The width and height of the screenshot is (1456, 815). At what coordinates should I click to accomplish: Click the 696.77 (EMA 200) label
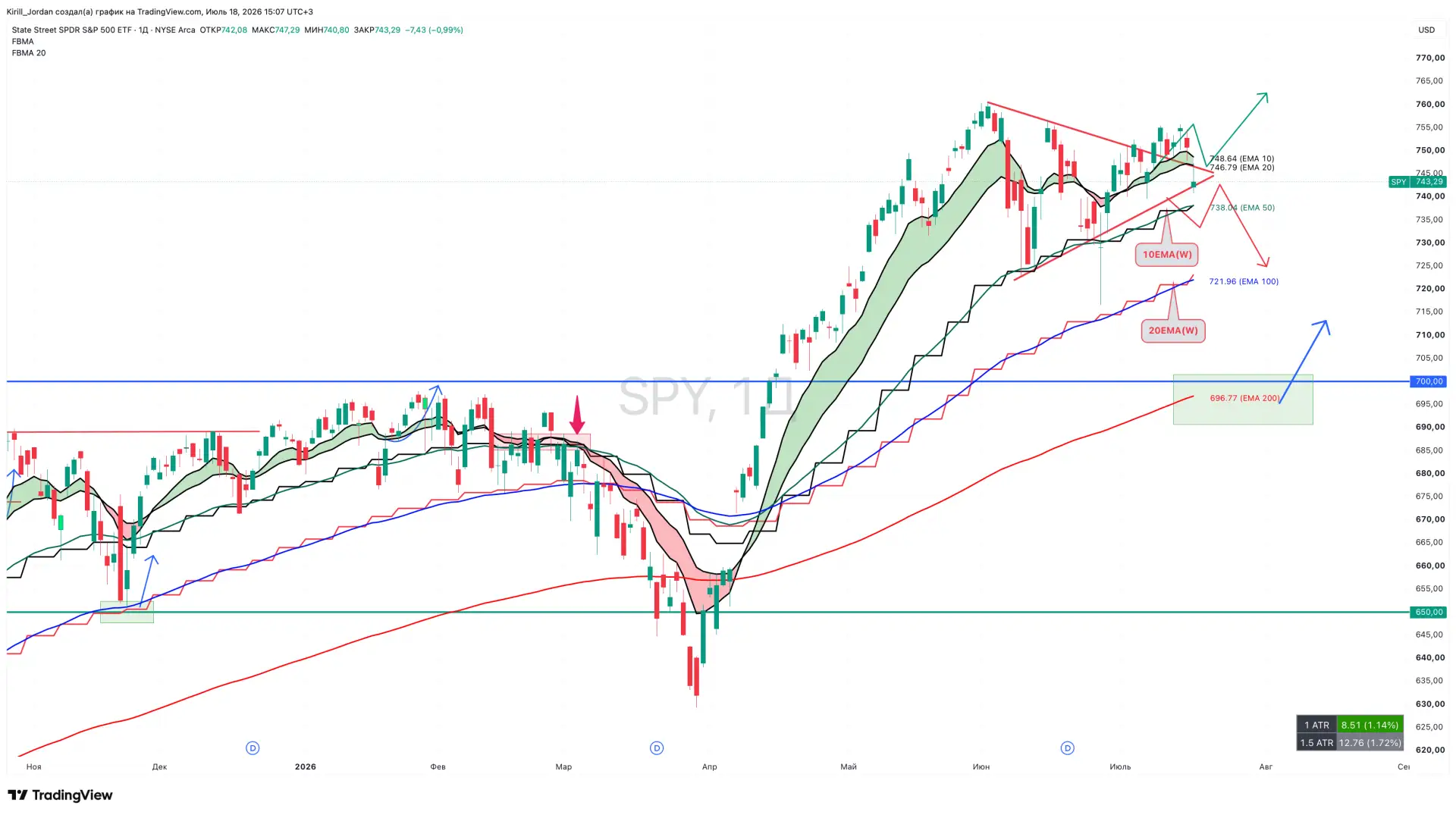click(1245, 398)
